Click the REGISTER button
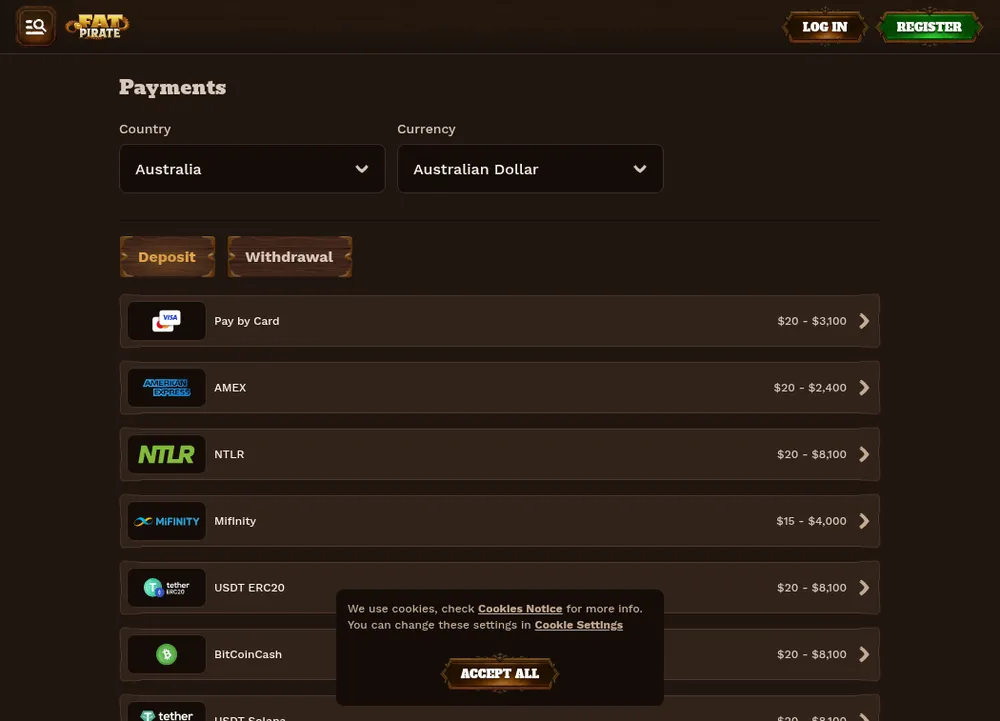 pyautogui.click(x=929, y=27)
